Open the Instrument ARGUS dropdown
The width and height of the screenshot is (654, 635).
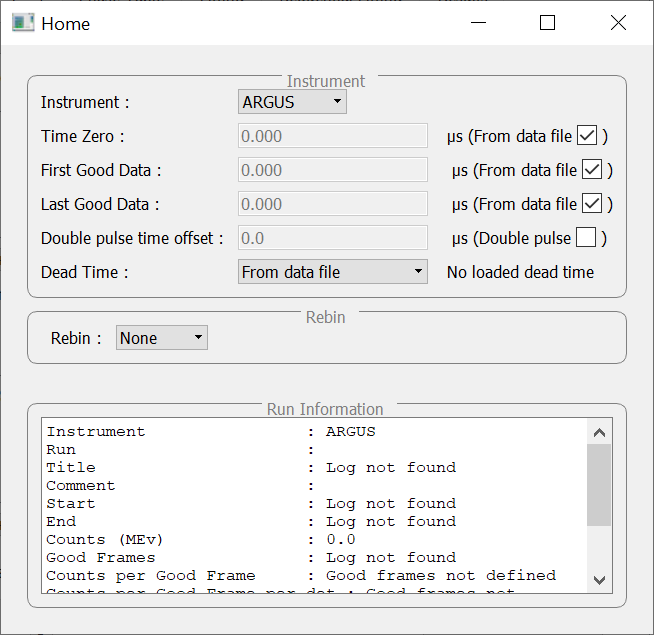tap(292, 101)
